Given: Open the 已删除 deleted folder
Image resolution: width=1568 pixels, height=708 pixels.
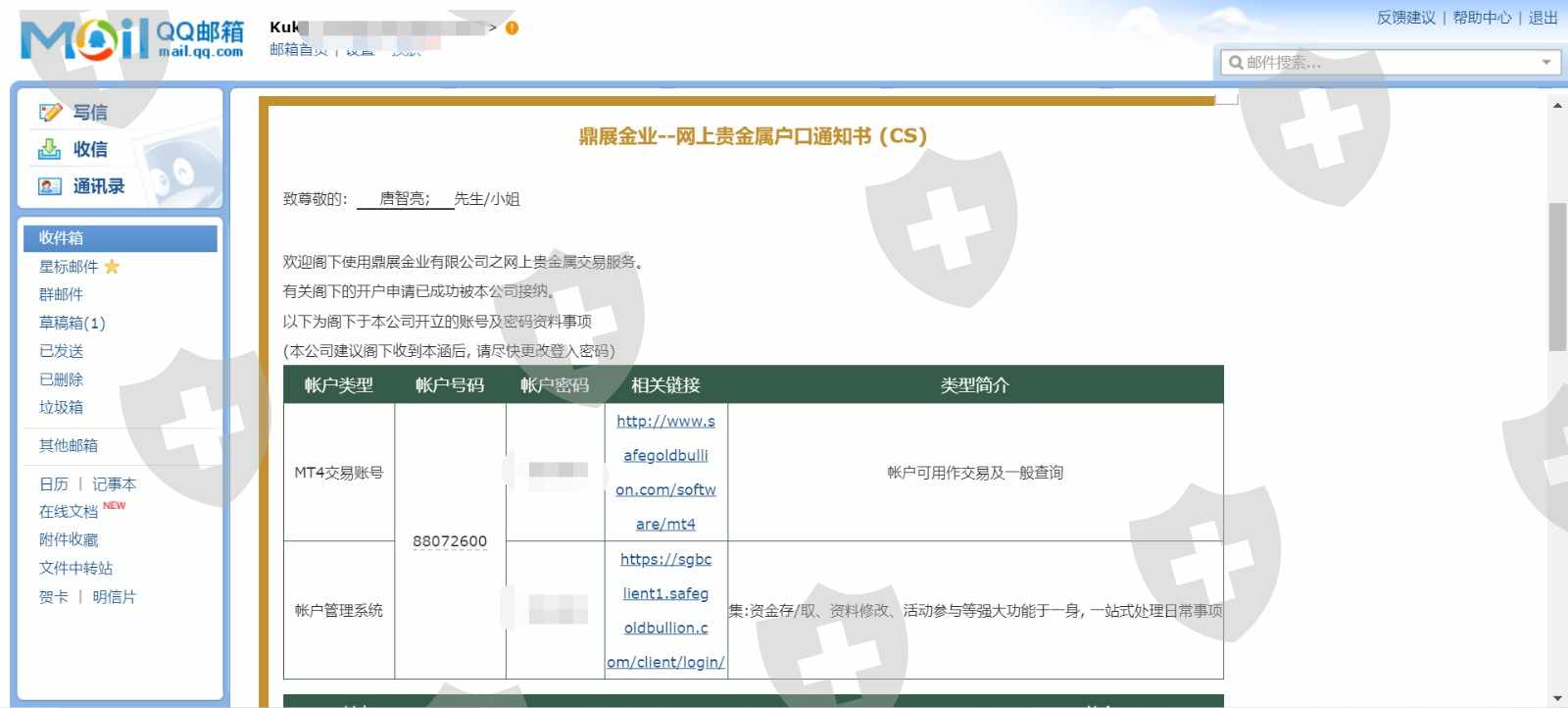Looking at the screenshot, I should point(61,379).
